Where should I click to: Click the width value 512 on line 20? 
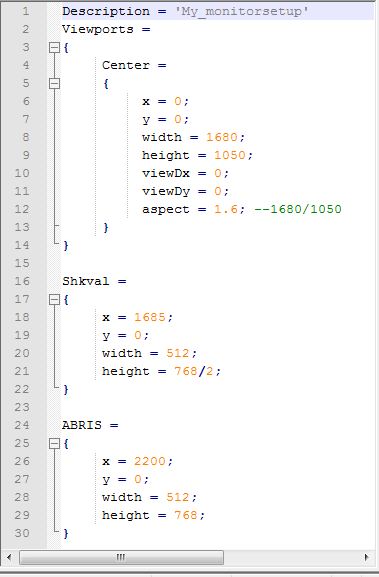coord(177,353)
